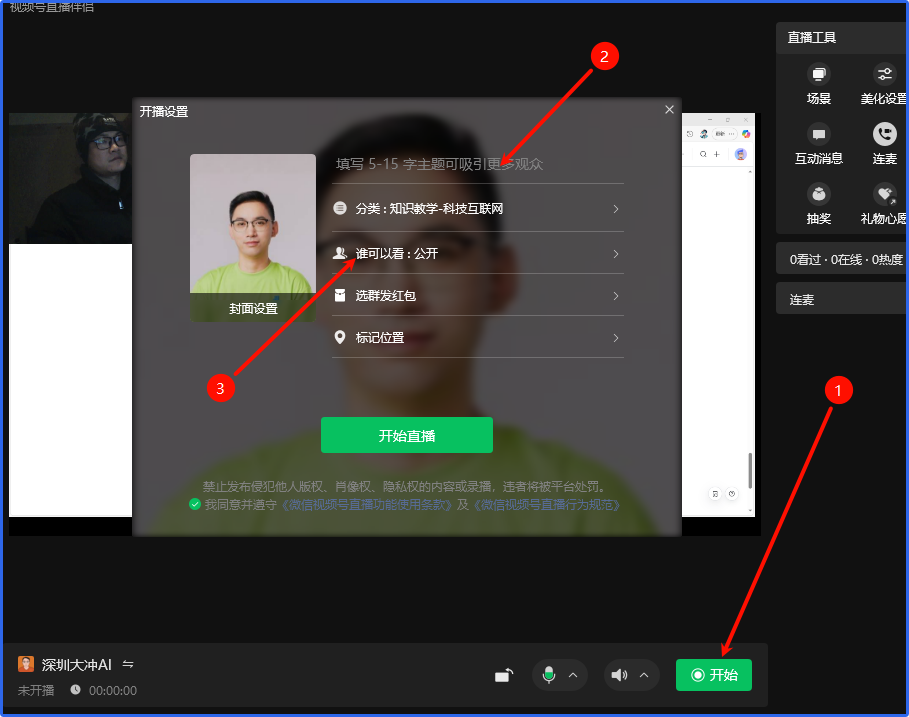Click the live topic title input field
The image size is (909, 717).
477,164
